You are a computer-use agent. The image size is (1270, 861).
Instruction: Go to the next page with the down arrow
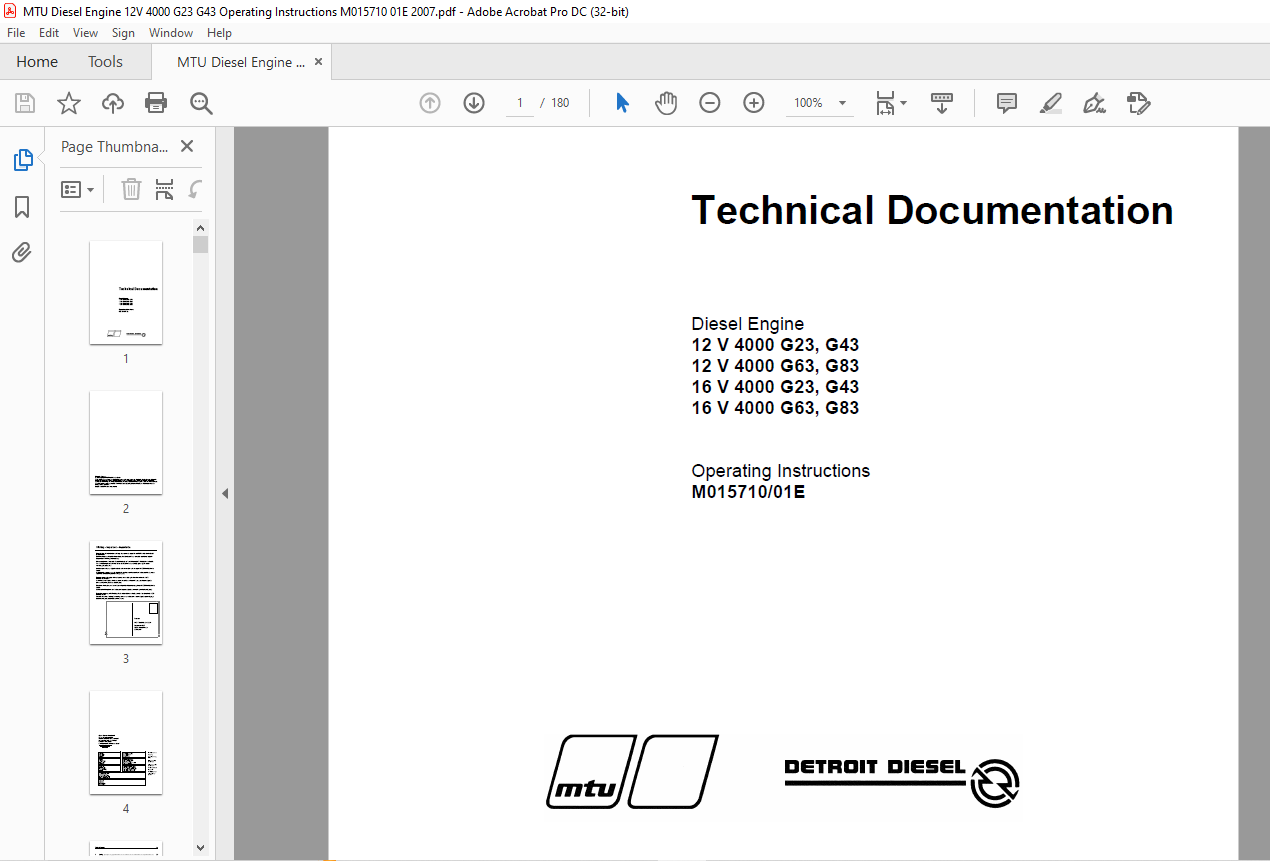coord(474,103)
